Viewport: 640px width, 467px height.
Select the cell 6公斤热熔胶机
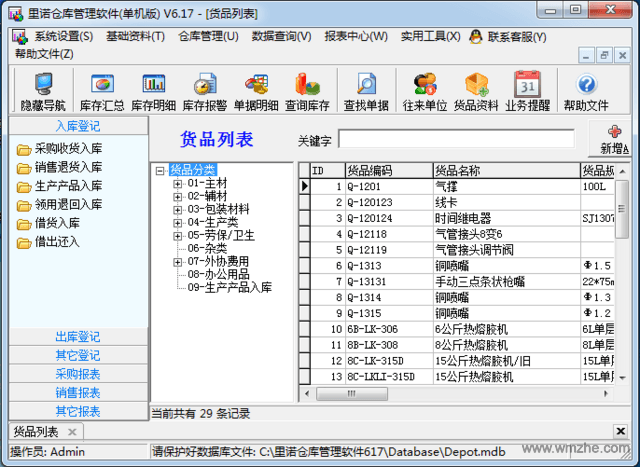coord(507,329)
